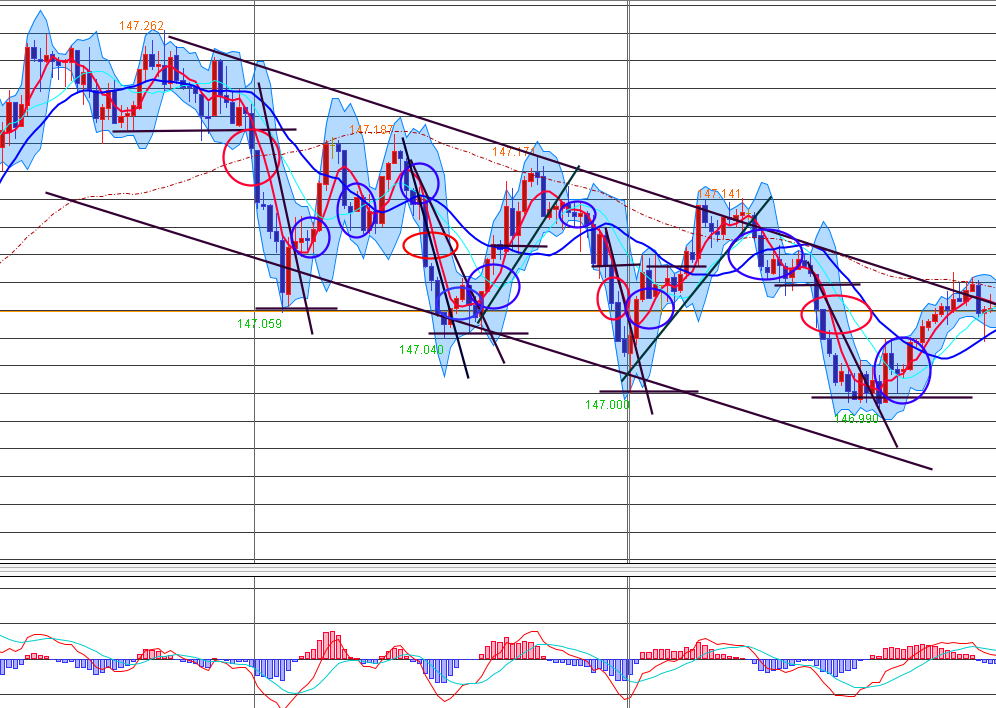Click the 147.262 high price label
Image resolution: width=996 pixels, height=708 pixels.
(141, 26)
